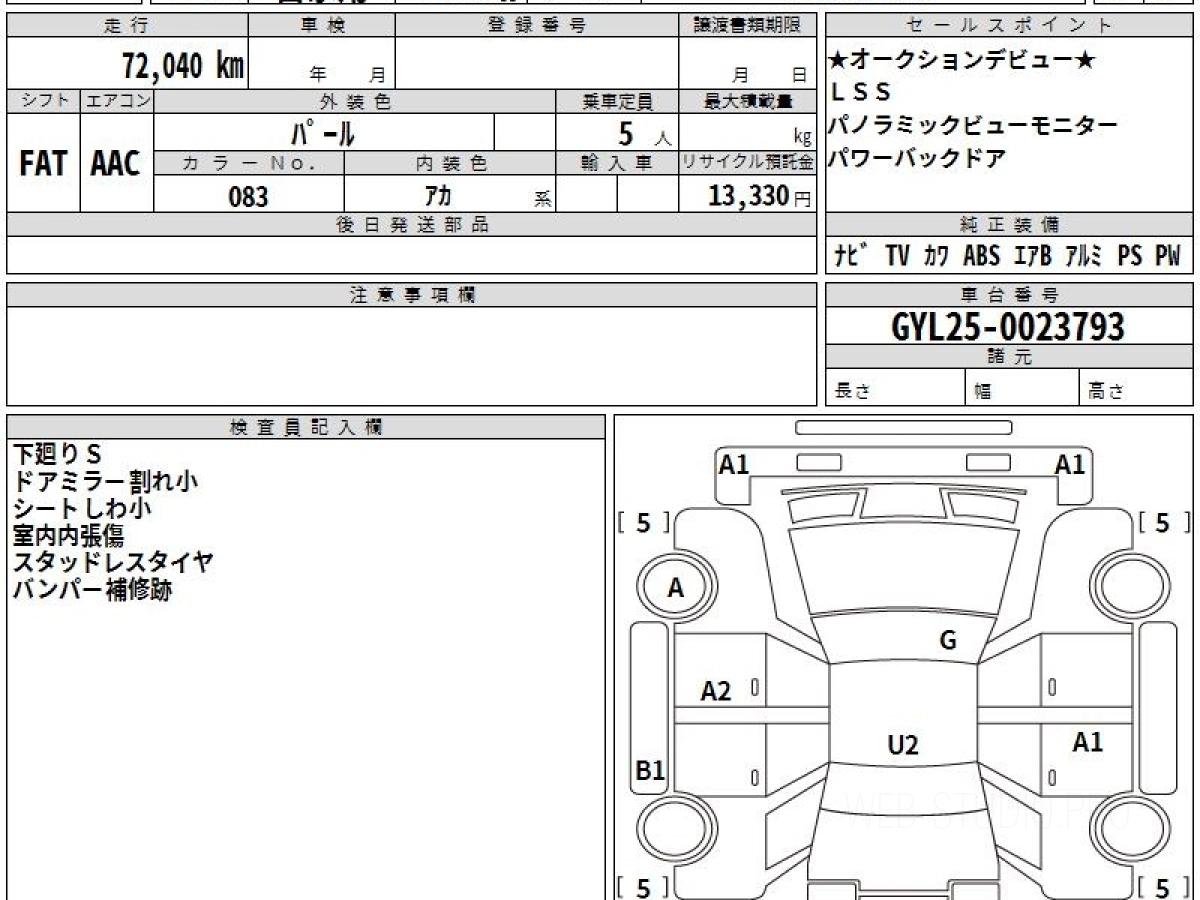Select interior color value アカ

tap(438, 196)
